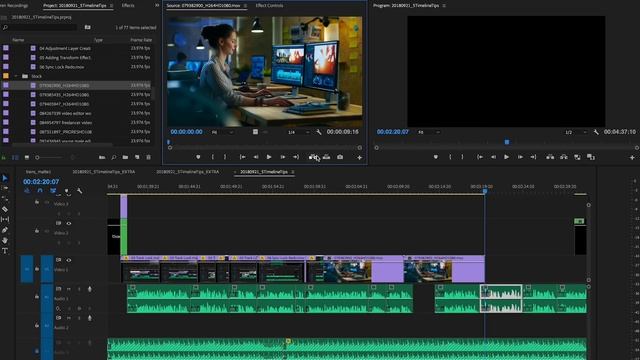Open Source monitor playback resolution 1/4 dropdown
640x360 pixels.
coord(299,132)
